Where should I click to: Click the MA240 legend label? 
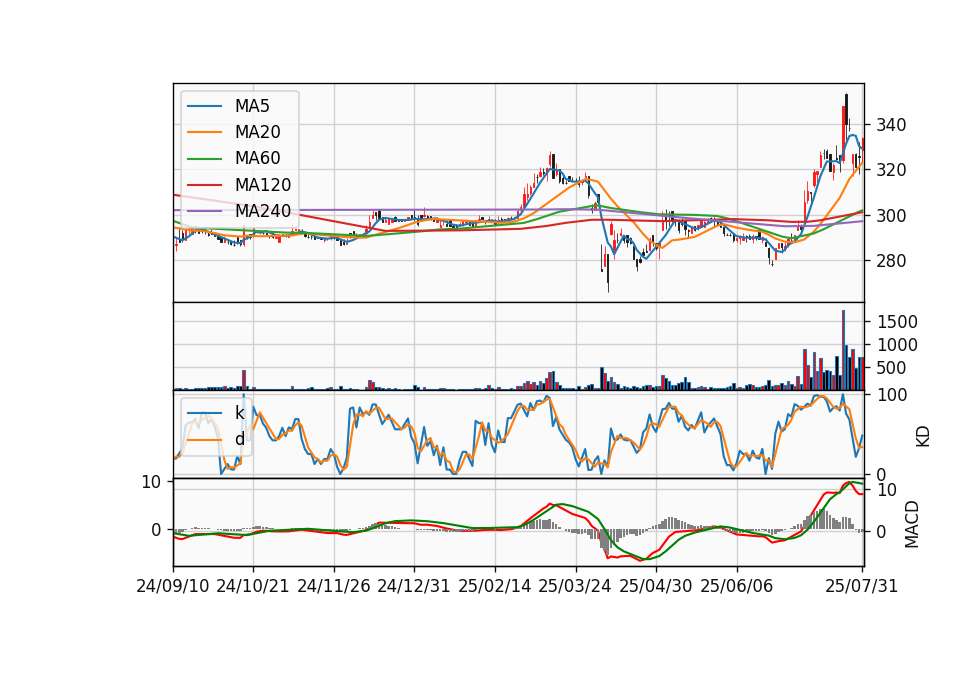tap(263, 211)
